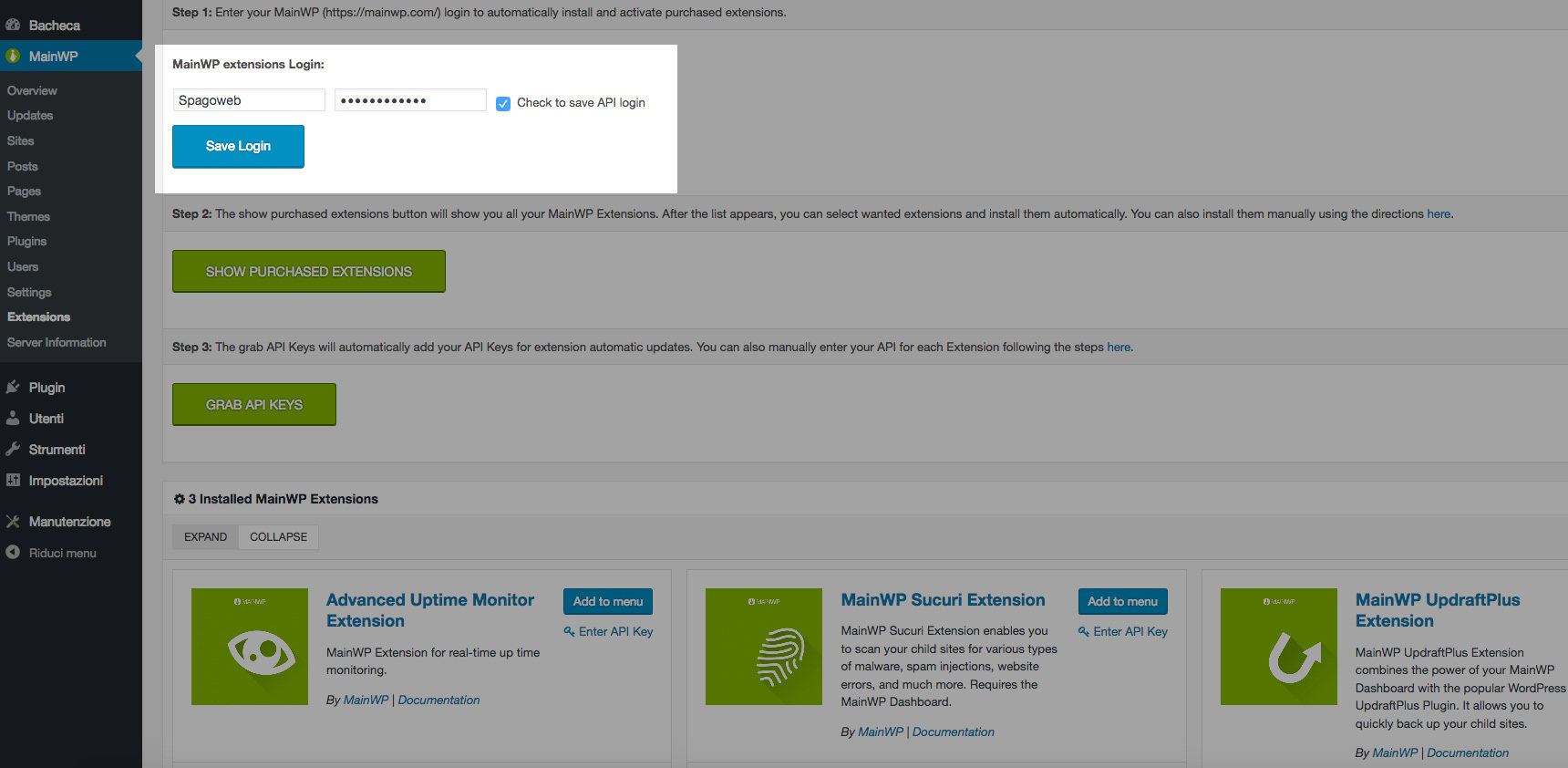Click MainWP author link under UpdraftPlus Extension
The height and width of the screenshot is (768, 1568).
tap(1395, 752)
